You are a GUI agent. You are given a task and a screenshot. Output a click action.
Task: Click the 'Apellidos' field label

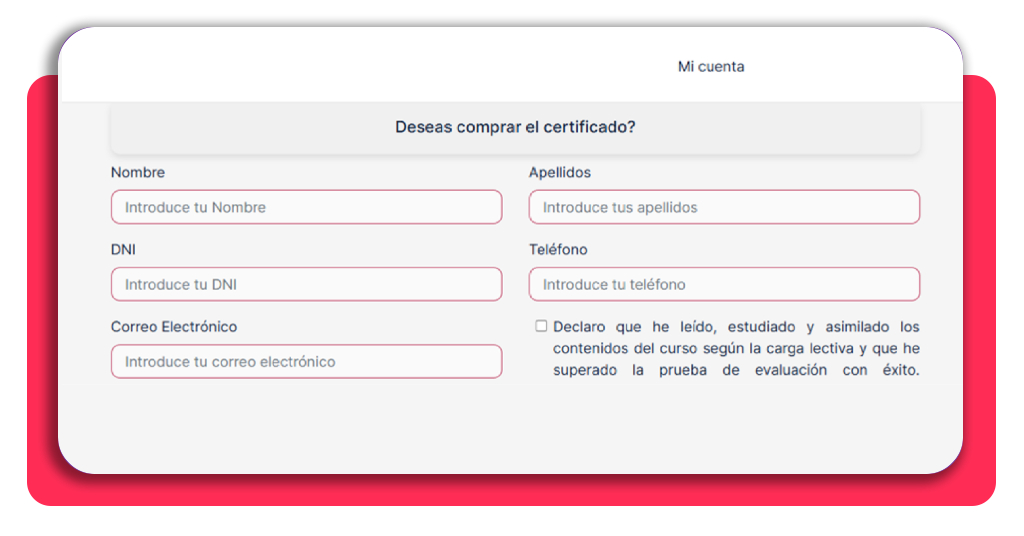tap(560, 172)
